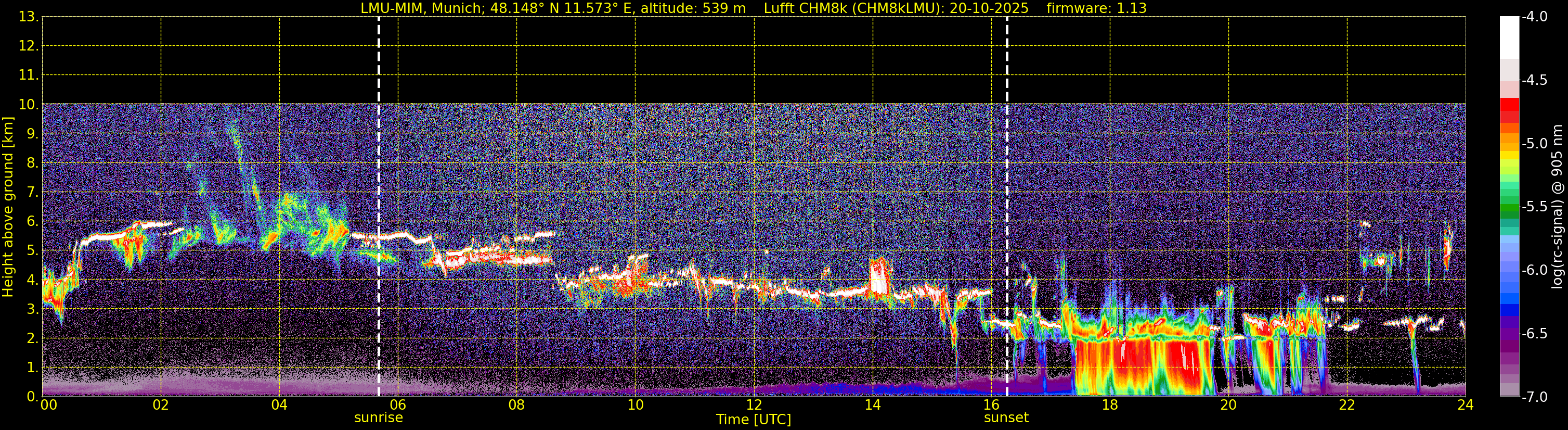Viewport: 1568px width, 430px height.
Task: Click the '-5.0' colorbar tick label
Action: coord(1535,144)
